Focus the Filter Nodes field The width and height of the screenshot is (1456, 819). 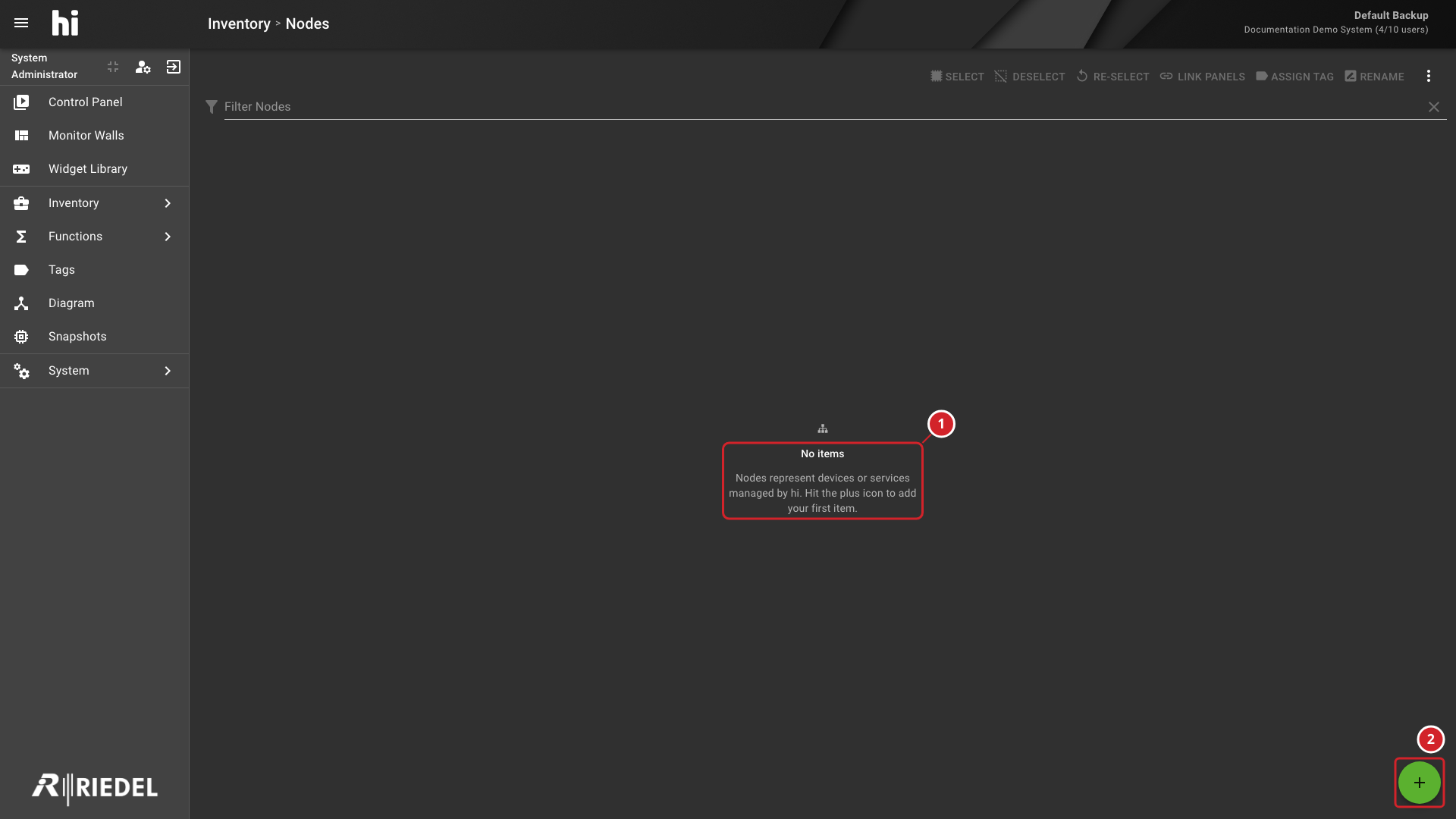click(823, 107)
